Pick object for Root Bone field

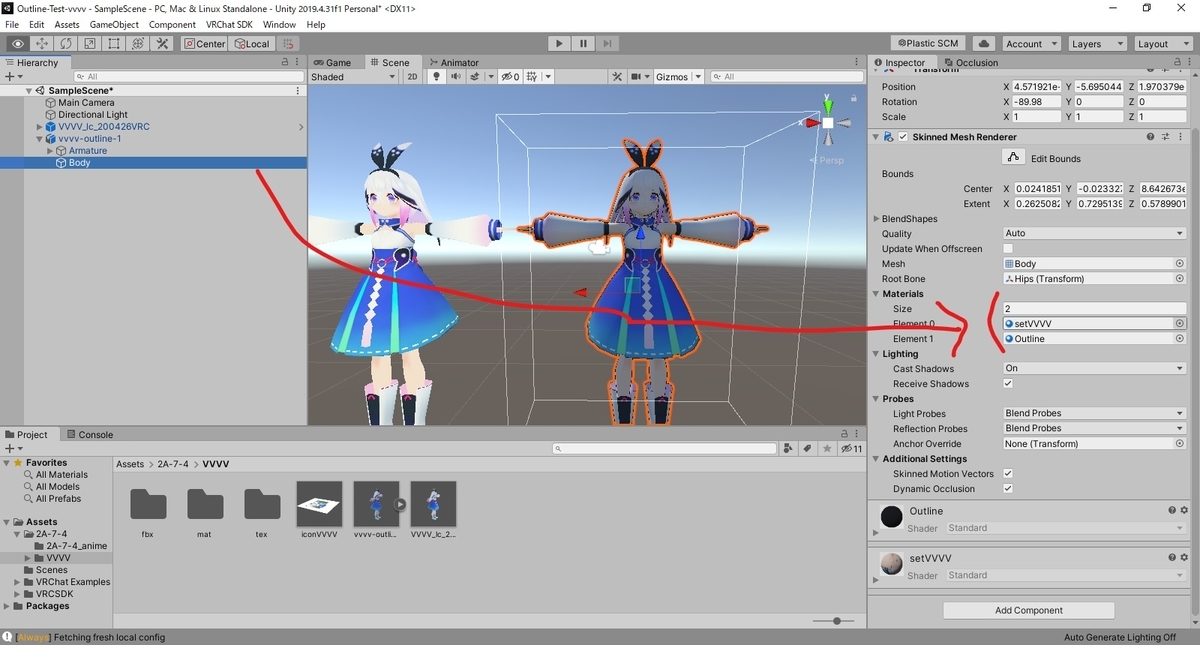1180,279
